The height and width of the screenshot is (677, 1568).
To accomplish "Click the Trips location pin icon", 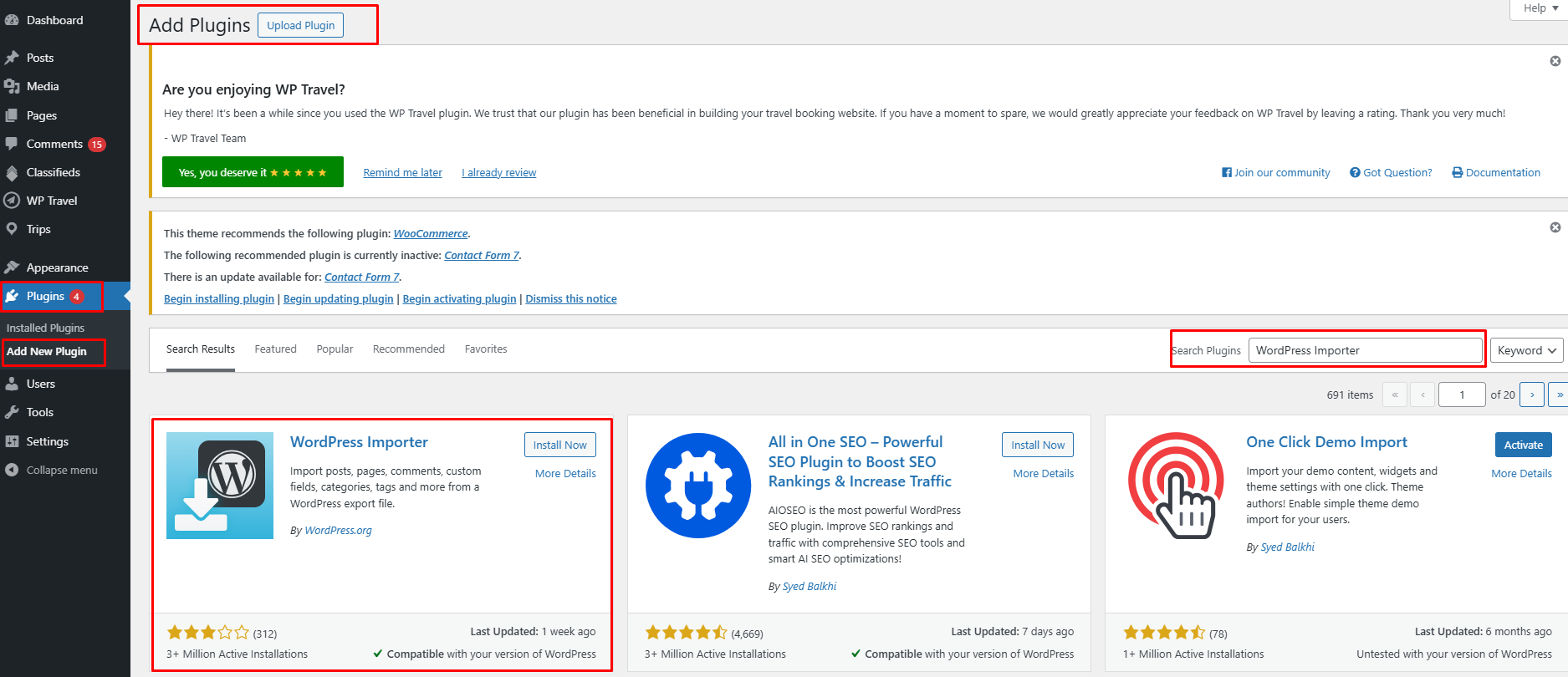I will pos(12,229).
